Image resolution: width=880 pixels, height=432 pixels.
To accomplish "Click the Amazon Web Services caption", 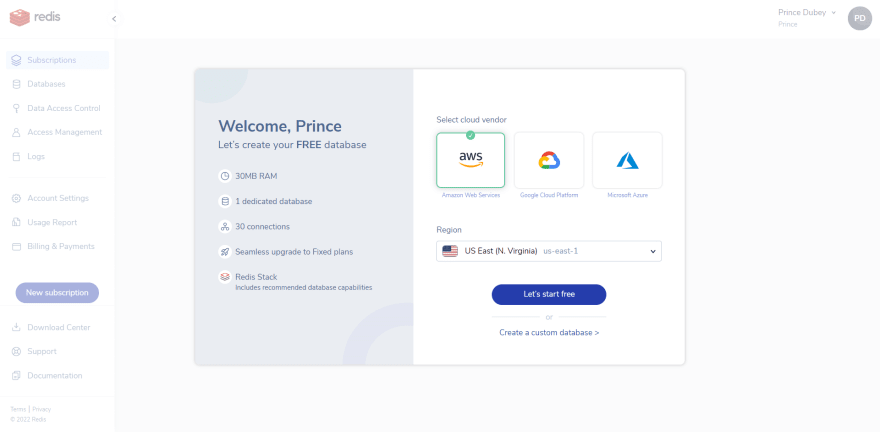I will tap(471, 195).
